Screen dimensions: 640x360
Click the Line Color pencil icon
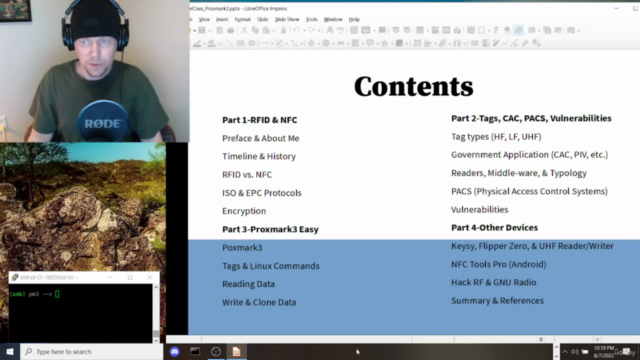(x=197, y=43)
